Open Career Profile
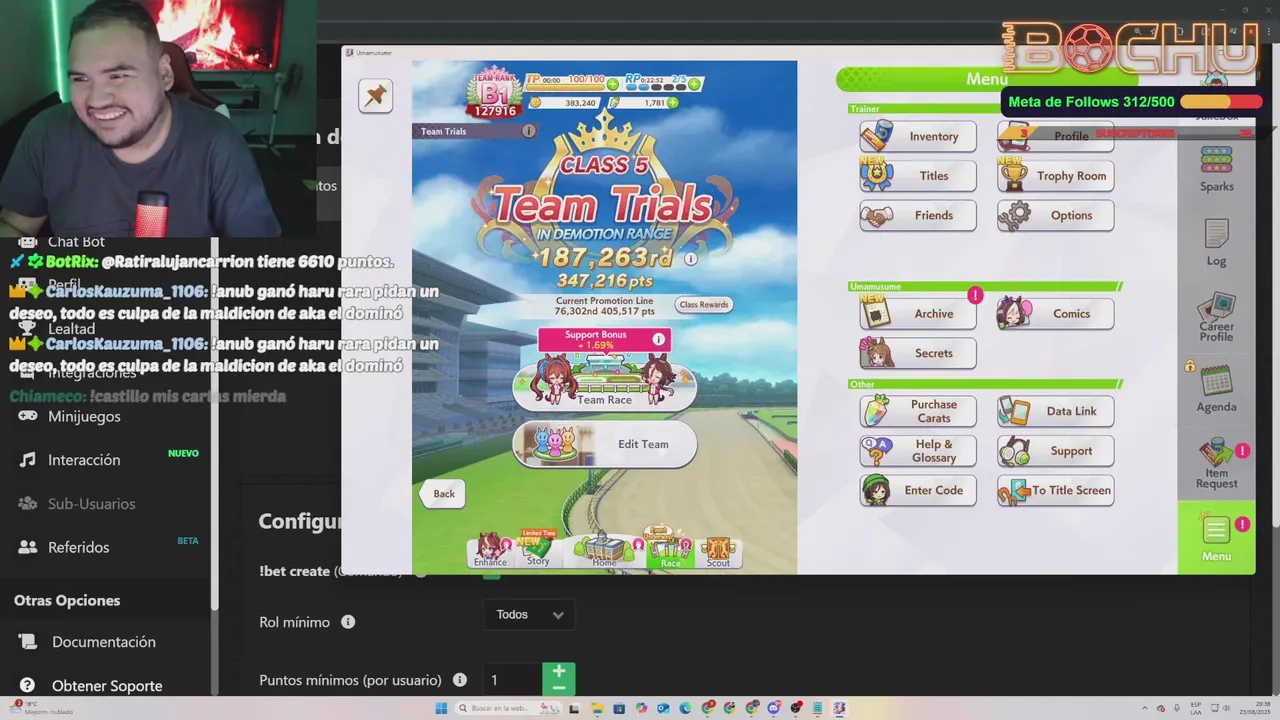Screen dimensions: 1280x720 pos(1216,317)
